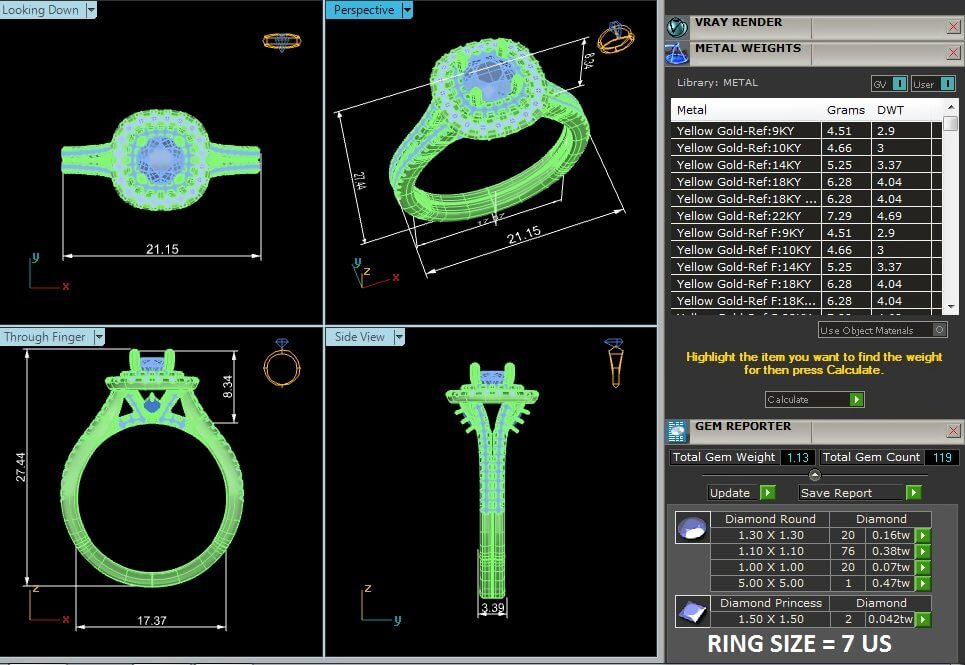Open the Looking Down viewport dropdown

coord(91,9)
